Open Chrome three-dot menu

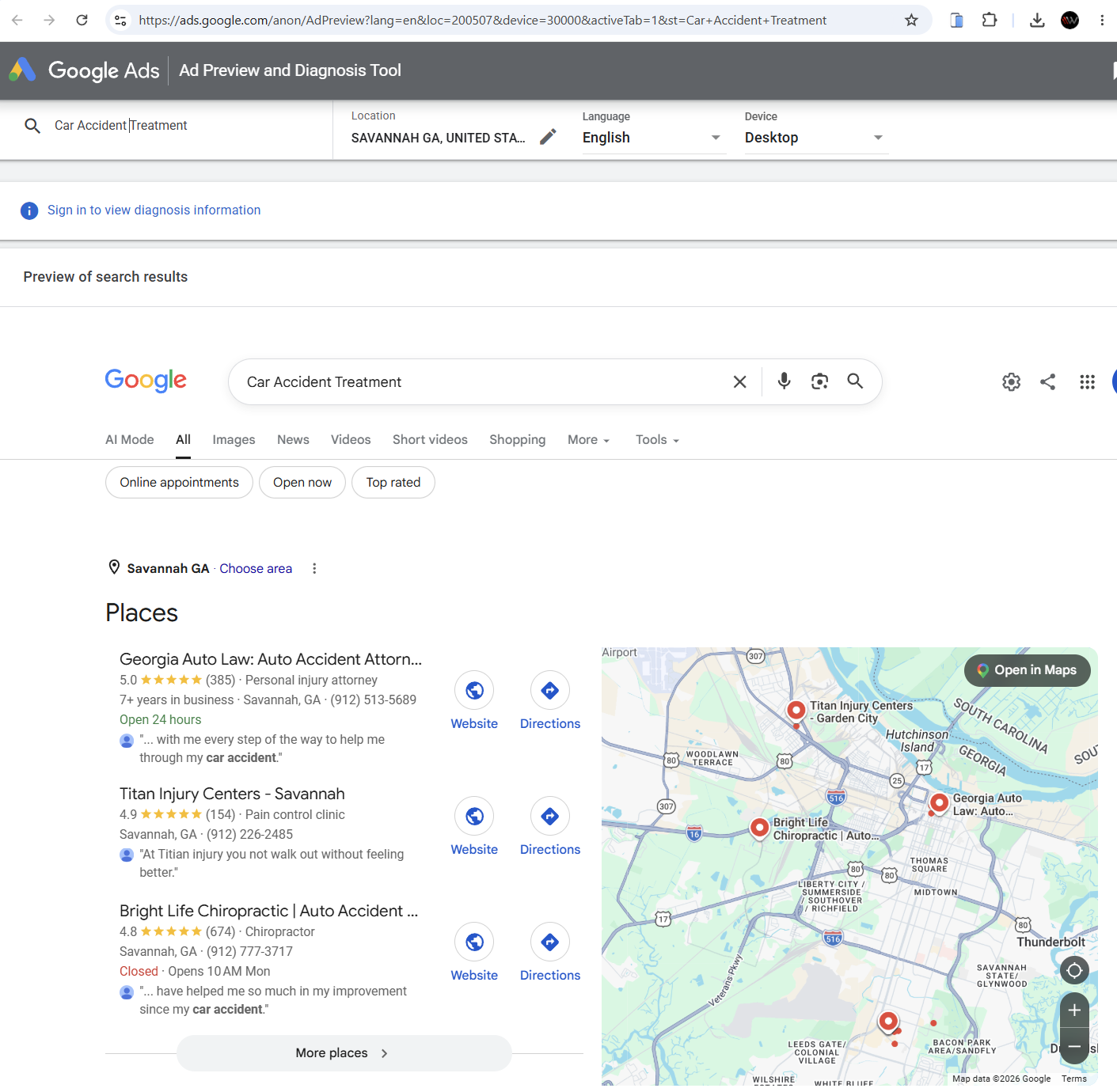[1102, 20]
